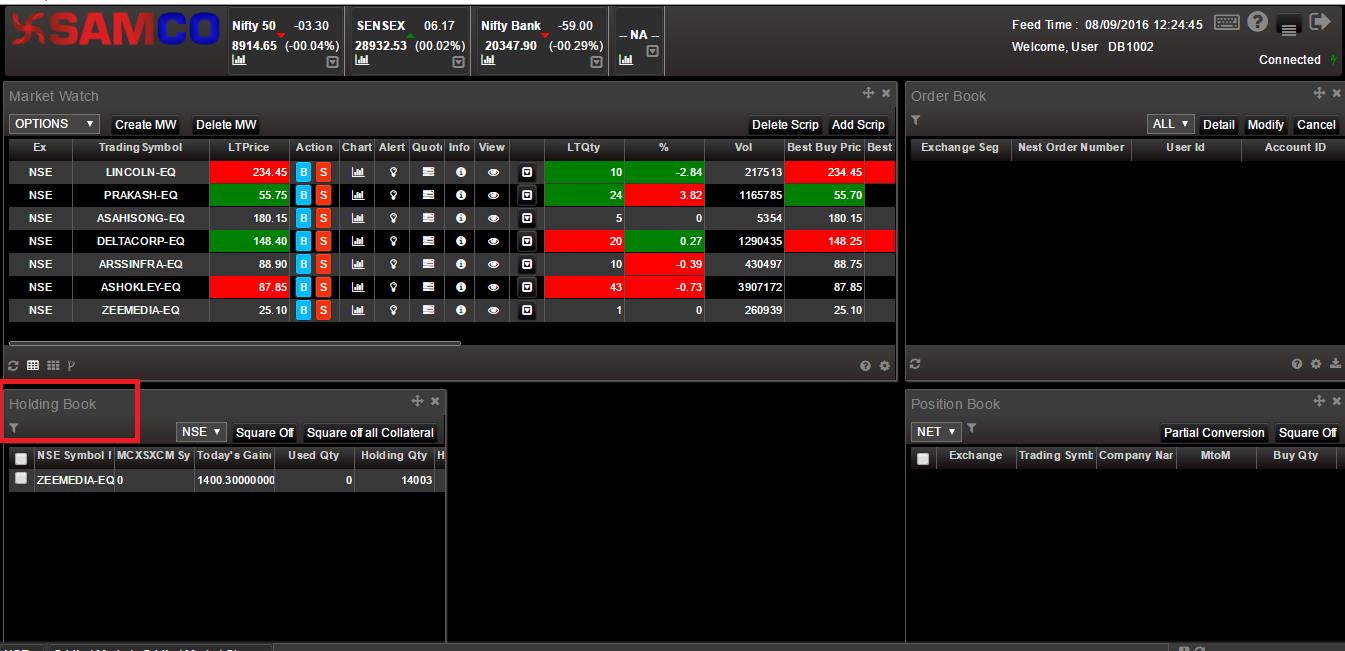Sort Market Watch by Trading Symbol column
Image resolution: width=1345 pixels, height=651 pixels.
click(141, 148)
